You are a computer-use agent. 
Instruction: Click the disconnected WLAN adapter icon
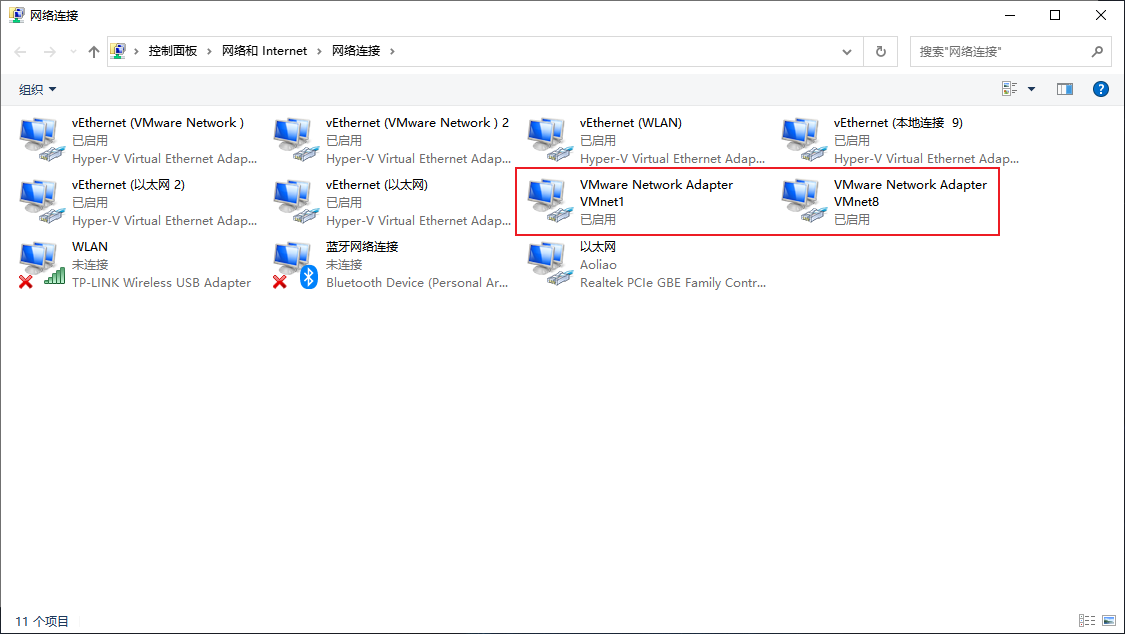(40, 264)
